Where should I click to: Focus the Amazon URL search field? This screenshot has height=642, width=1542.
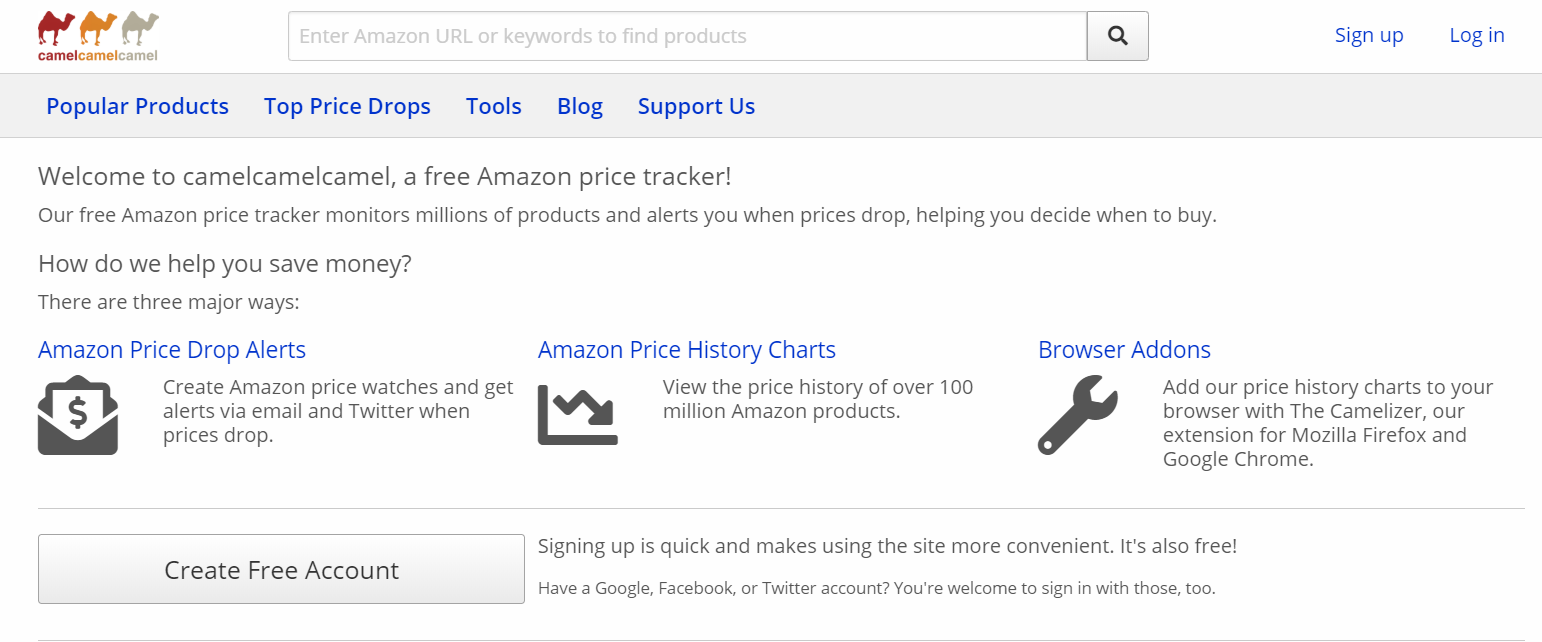point(687,36)
